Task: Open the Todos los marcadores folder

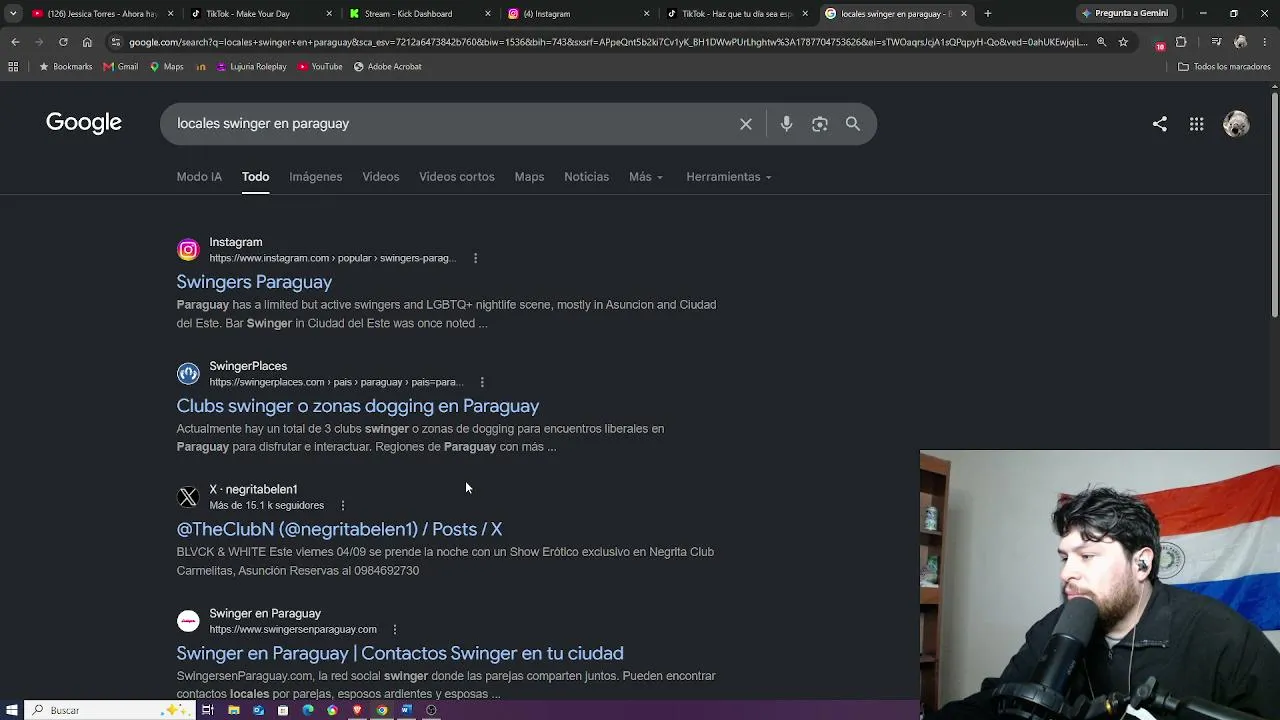Action: (x=1224, y=67)
